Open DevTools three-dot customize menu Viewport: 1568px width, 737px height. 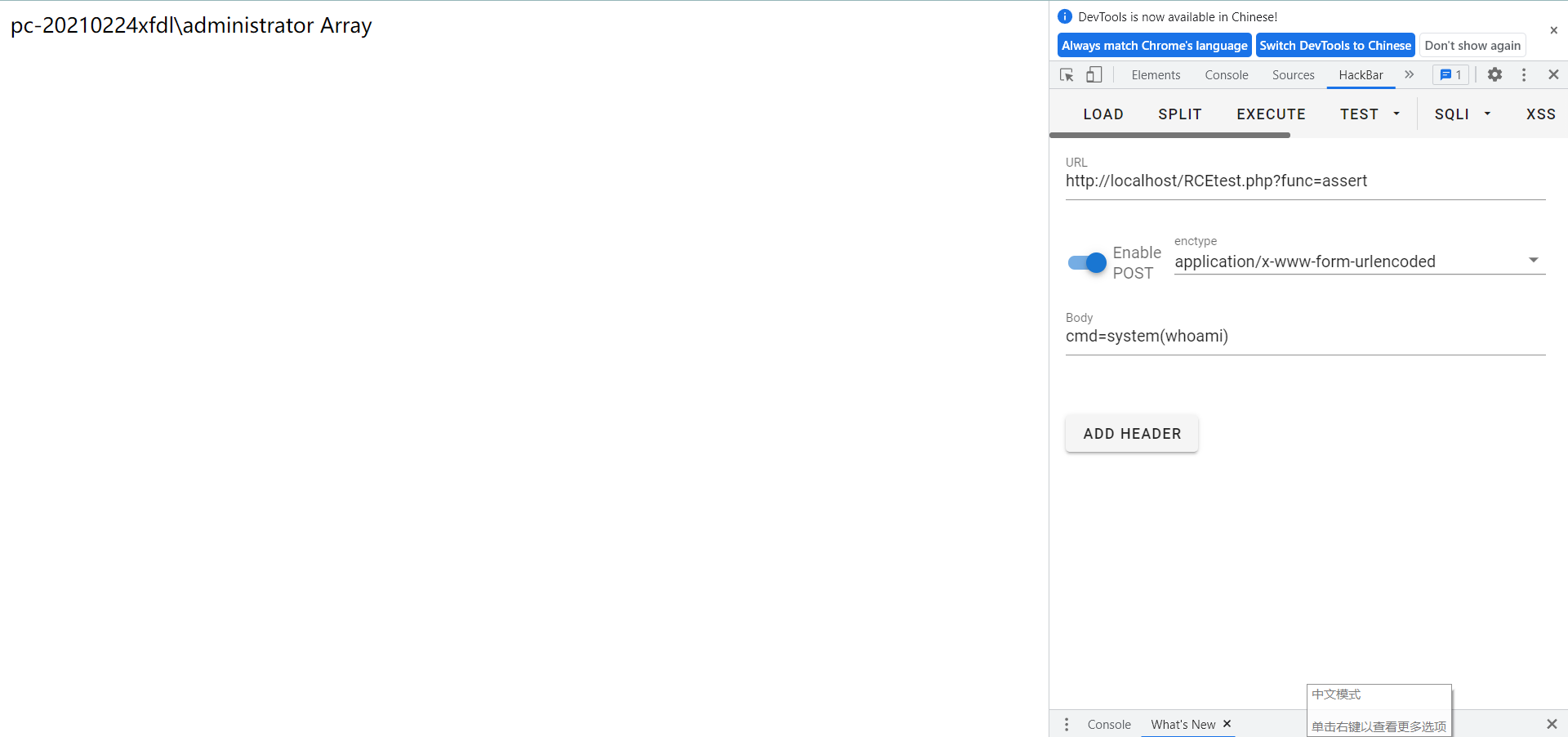[1524, 74]
